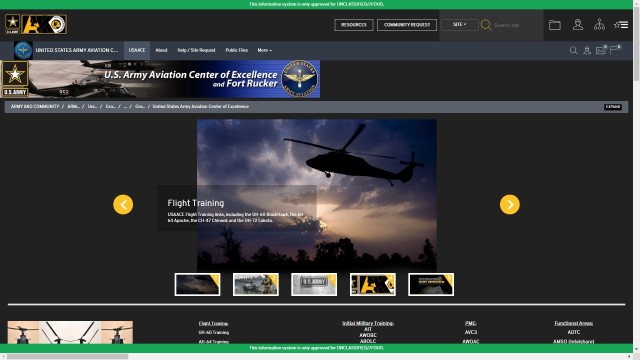
Task: Click the Flight Training slide caption
Action: click(x=237, y=209)
